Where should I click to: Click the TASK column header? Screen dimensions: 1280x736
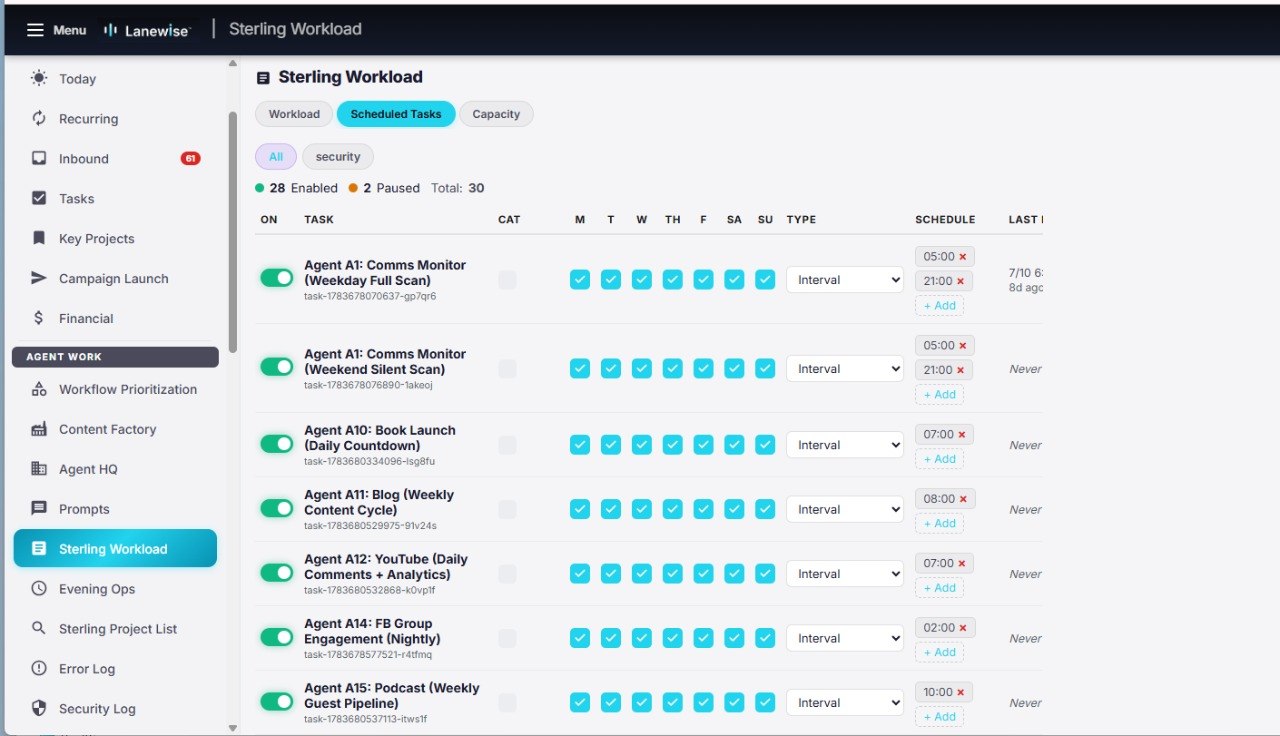(319, 220)
